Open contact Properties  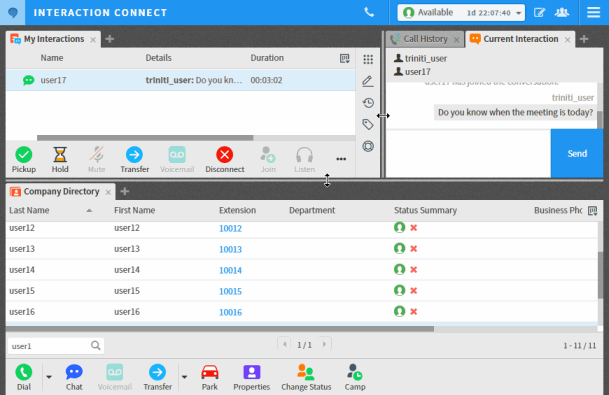coord(252,377)
